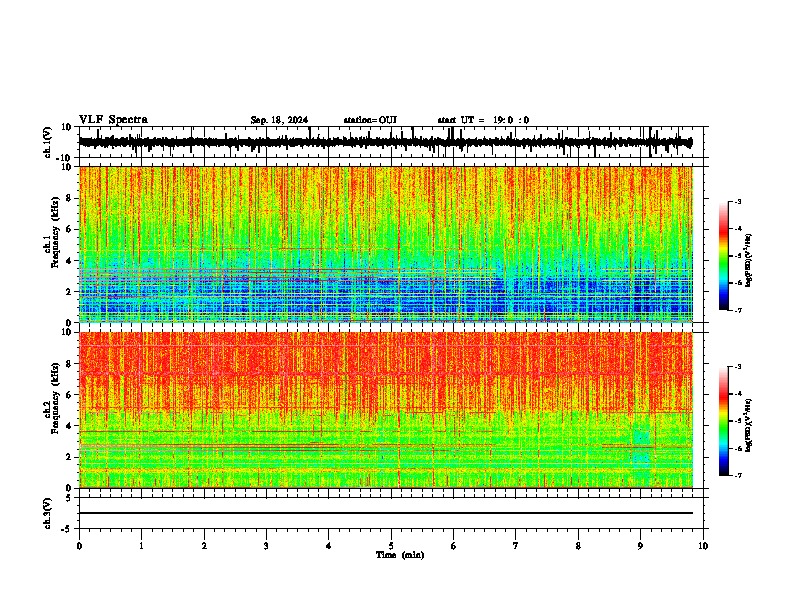Click the log(PSD) label beside ch.2 colorbar
This screenshot has width=792, height=612.
tap(748, 425)
